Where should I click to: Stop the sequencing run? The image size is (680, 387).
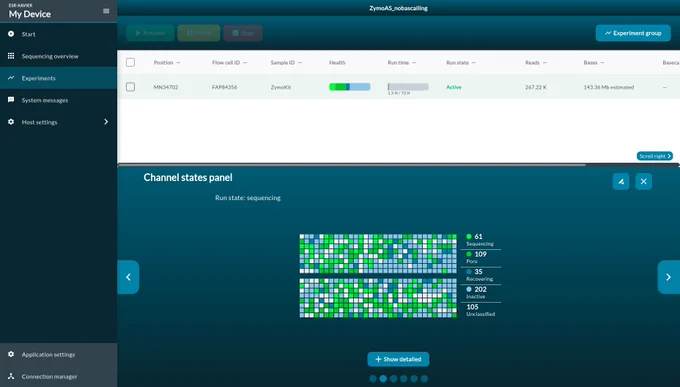pyautogui.click(x=243, y=33)
